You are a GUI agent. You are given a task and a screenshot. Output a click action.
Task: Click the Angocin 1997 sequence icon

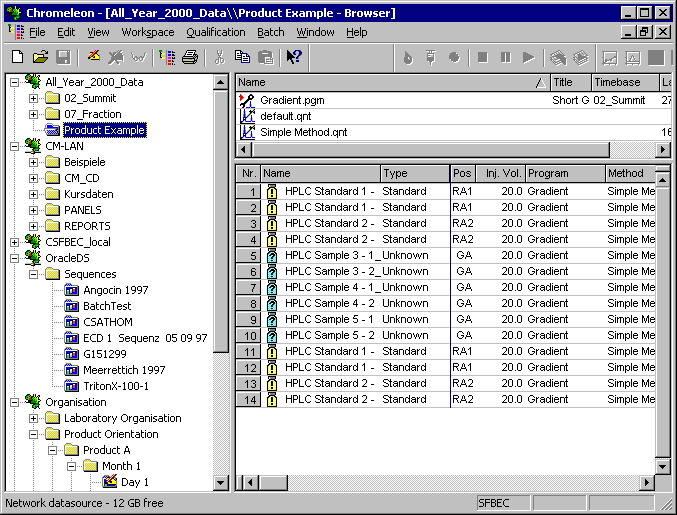click(x=72, y=290)
